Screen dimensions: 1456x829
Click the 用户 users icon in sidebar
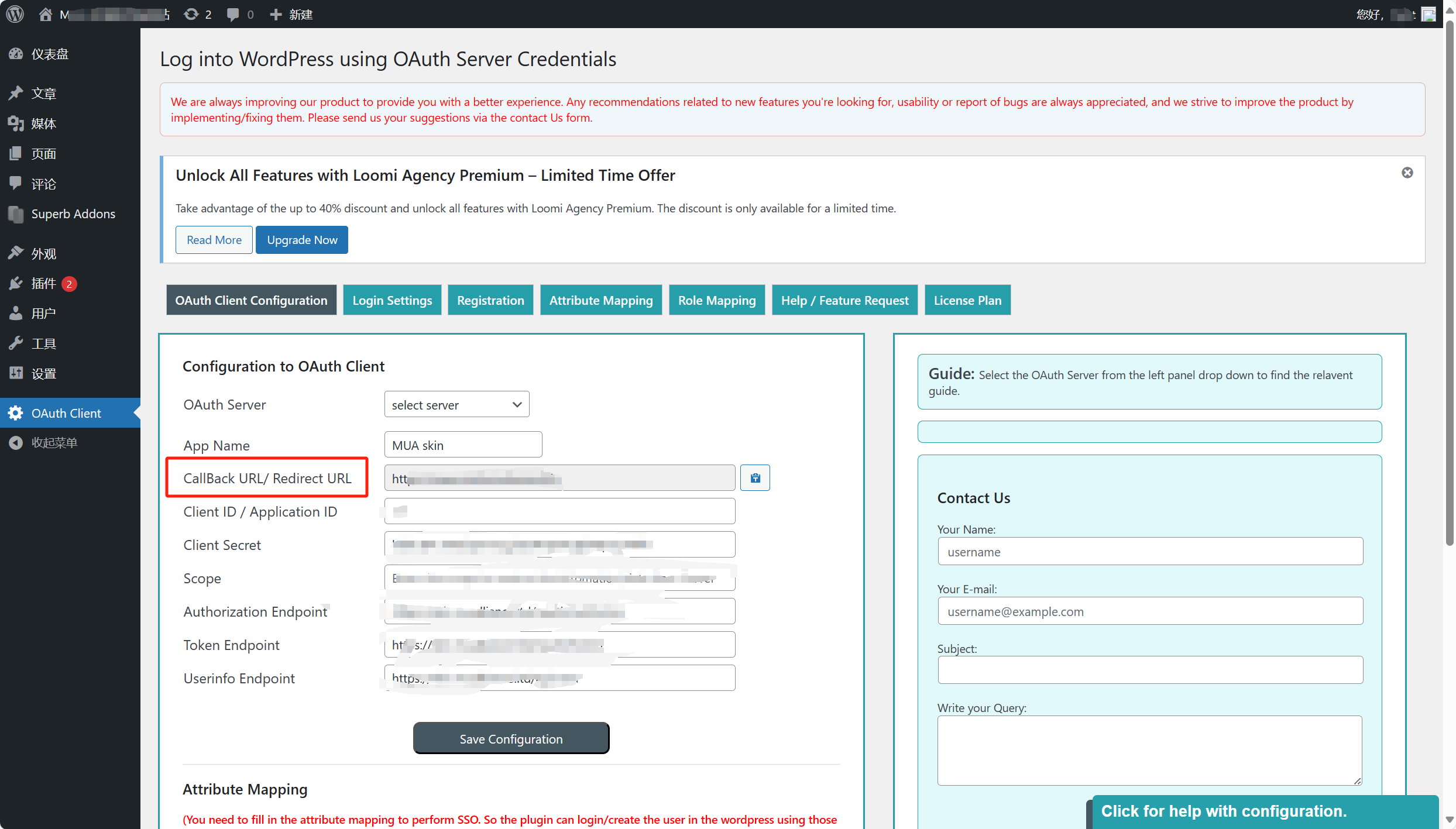point(16,314)
